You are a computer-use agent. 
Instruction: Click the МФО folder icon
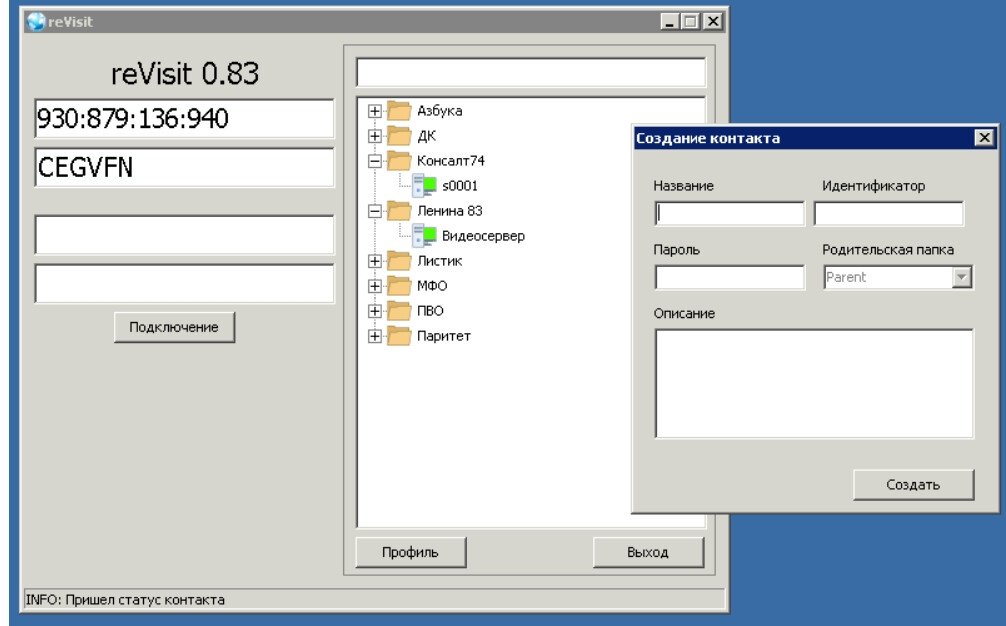[x=400, y=286]
